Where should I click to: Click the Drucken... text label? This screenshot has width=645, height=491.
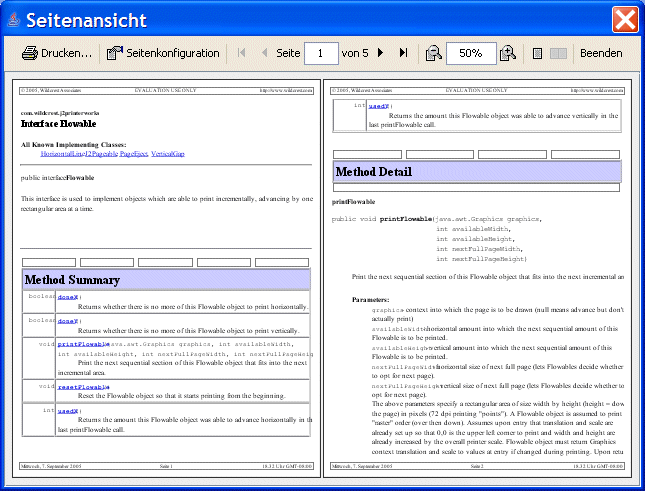click(66, 53)
